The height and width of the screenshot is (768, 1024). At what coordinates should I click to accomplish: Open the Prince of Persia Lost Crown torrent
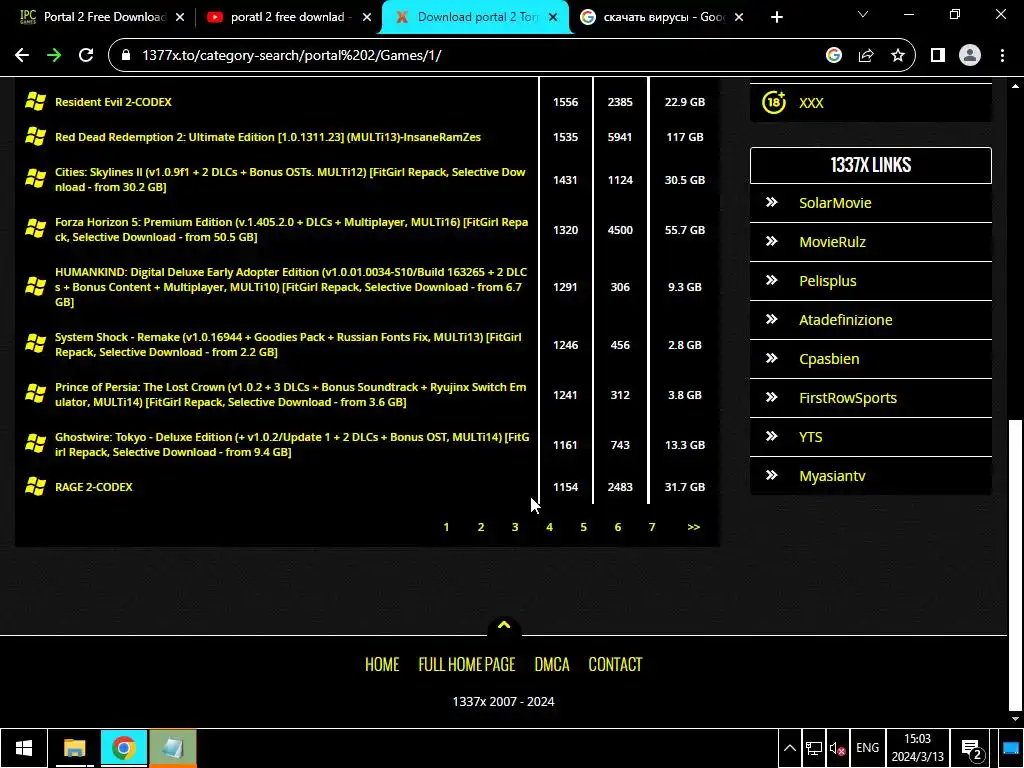pos(291,394)
